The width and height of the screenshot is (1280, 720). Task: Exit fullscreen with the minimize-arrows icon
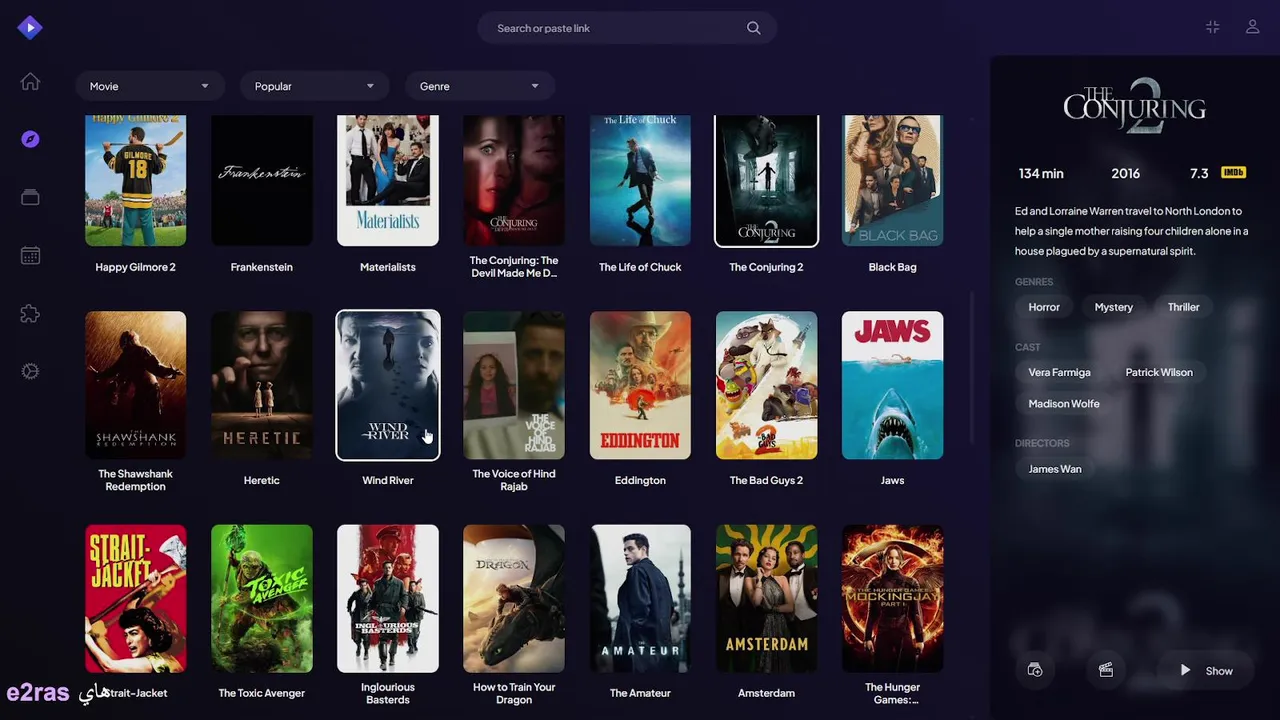[1213, 27]
